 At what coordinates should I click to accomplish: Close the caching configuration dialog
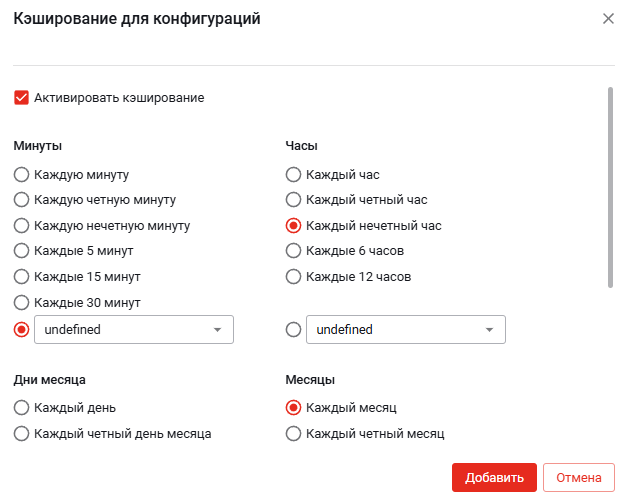tap(608, 19)
